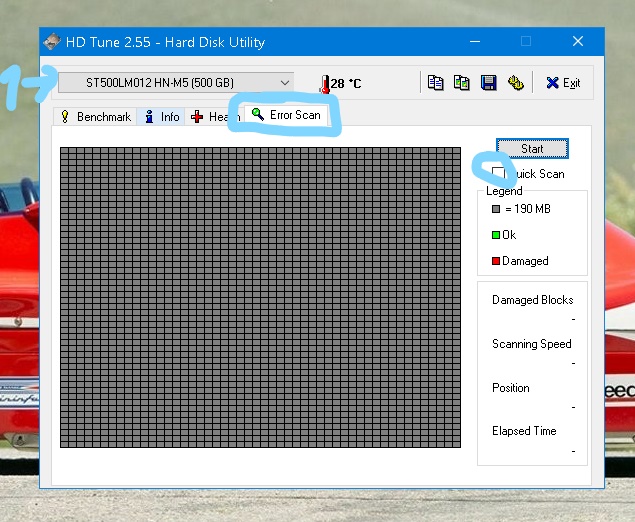Click the Exit button
The image size is (635, 522).
click(563, 83)
